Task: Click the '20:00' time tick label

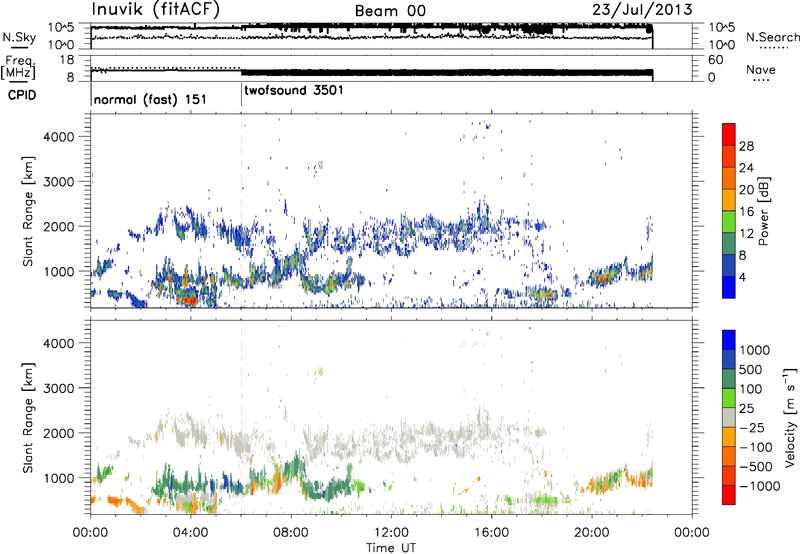Action: tap(592, 533)
